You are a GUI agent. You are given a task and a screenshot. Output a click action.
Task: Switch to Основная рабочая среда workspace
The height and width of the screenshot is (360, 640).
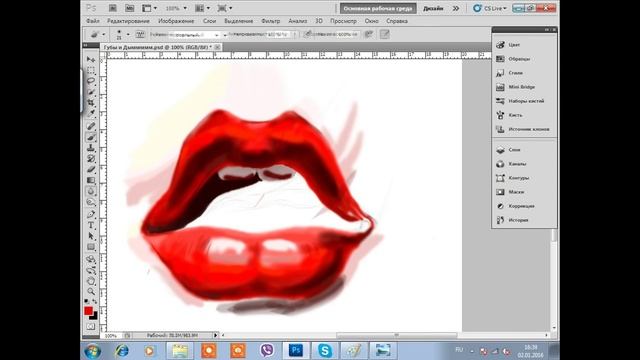tap(378, 8)
